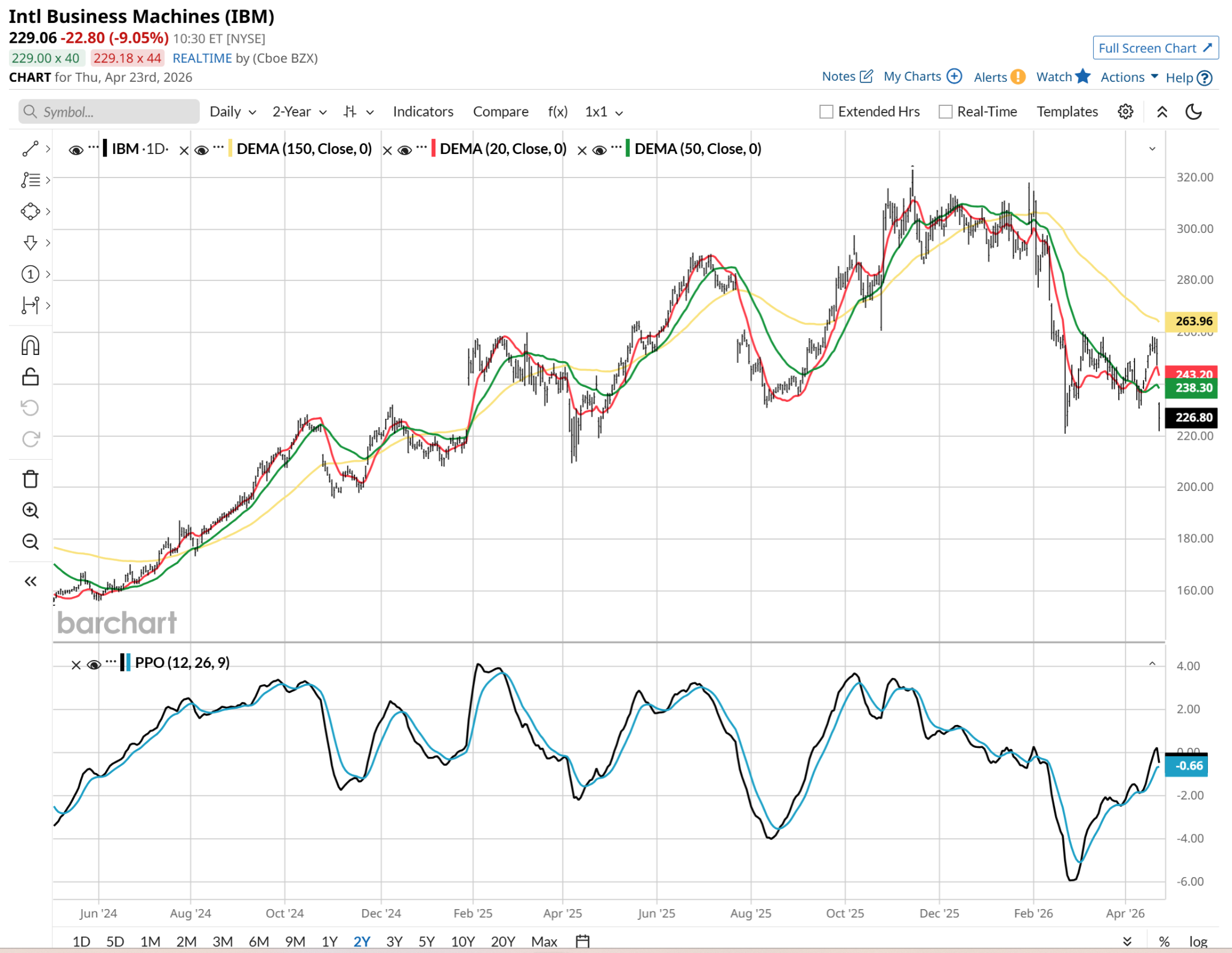Open the Daily frequency dropdown
The height and width of the screenshot is (953, 1232).
click(x=233, y=112)
